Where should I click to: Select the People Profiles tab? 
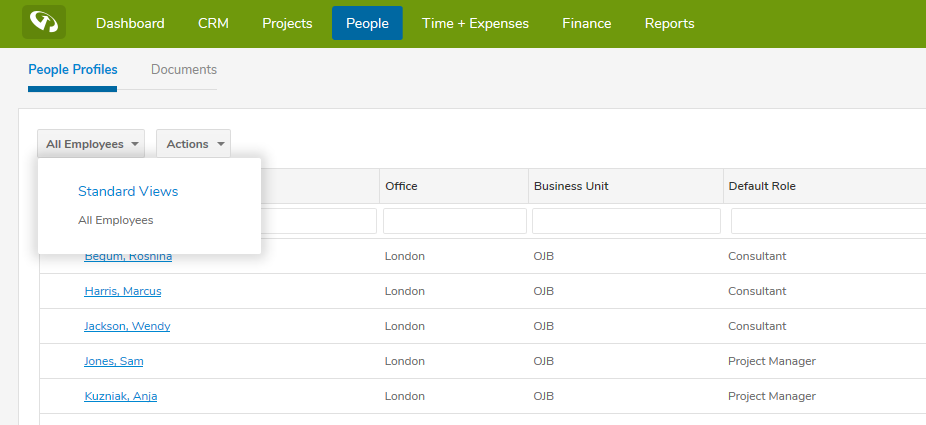pos(73,70)
